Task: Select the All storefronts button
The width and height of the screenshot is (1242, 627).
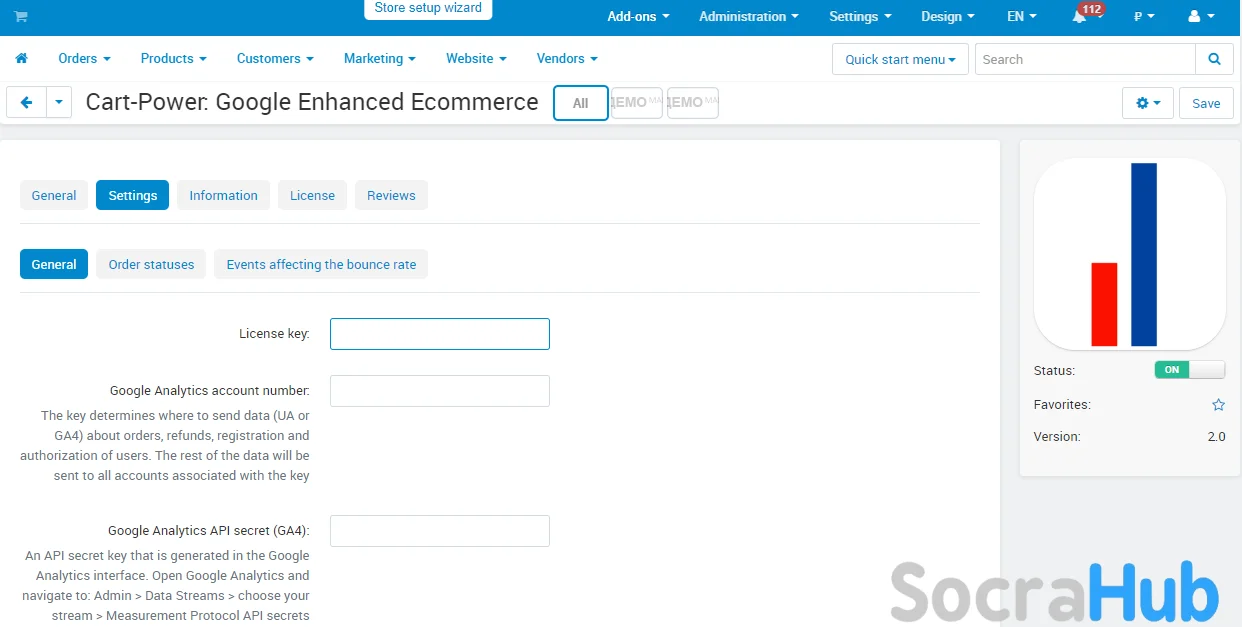Action: click(x=580, y=103)
